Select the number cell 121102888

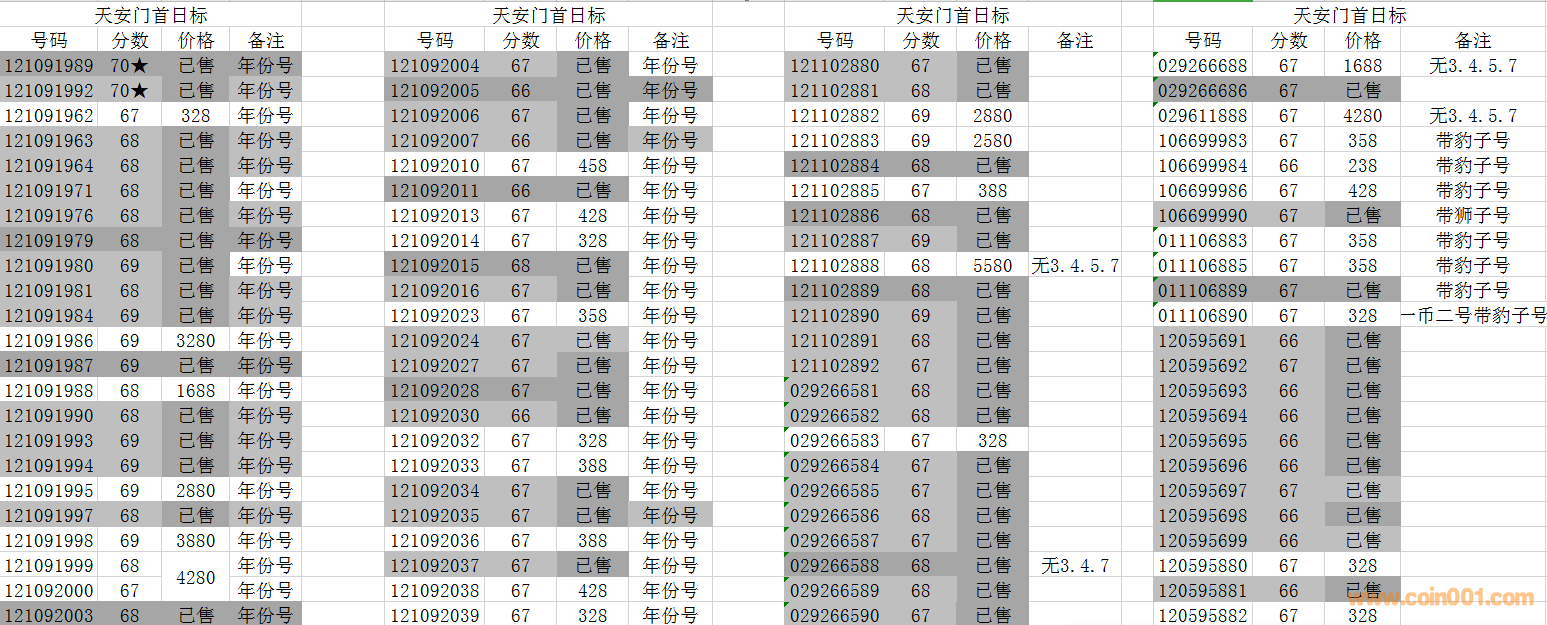point(835,266)
